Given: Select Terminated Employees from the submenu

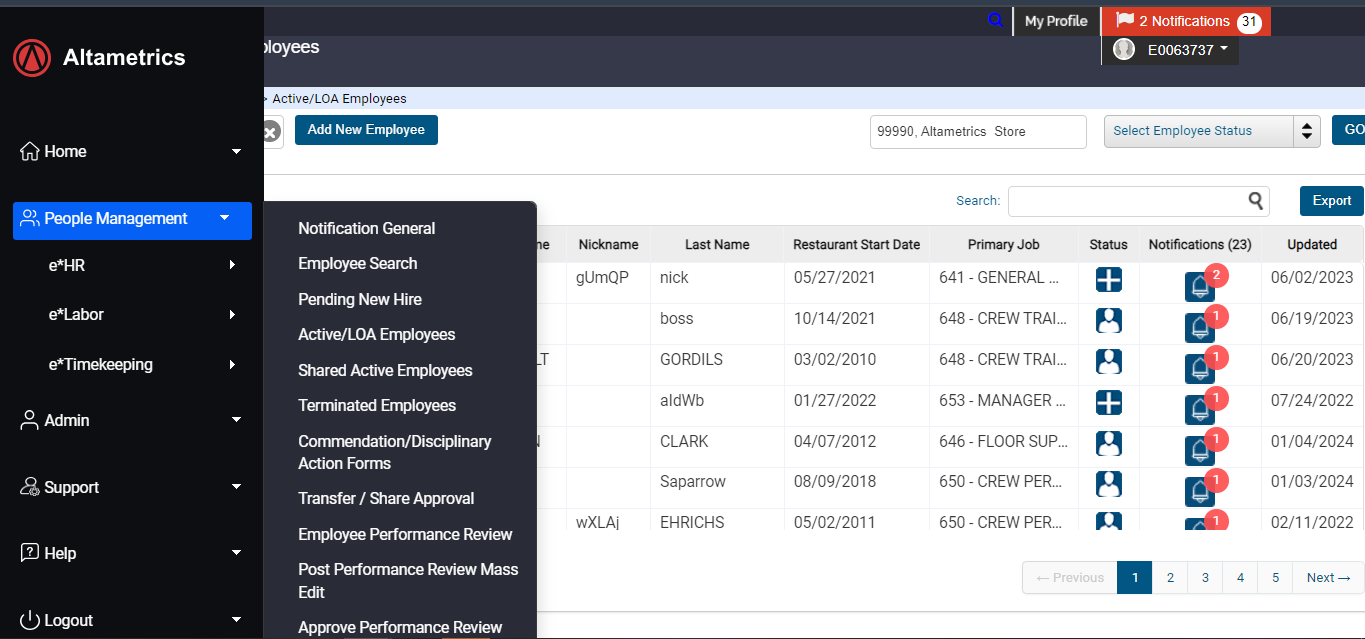Looking at the screenshot, I should 377,405.
